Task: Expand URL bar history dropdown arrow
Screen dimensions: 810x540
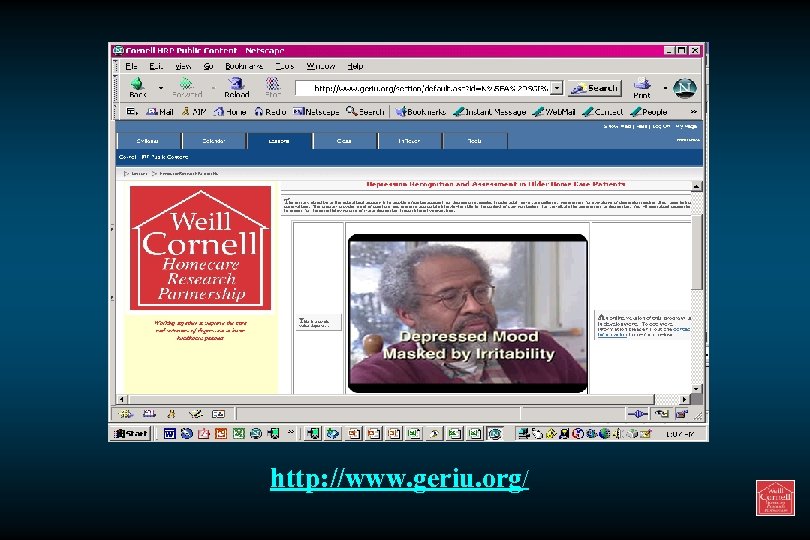Action: (556, 88)
